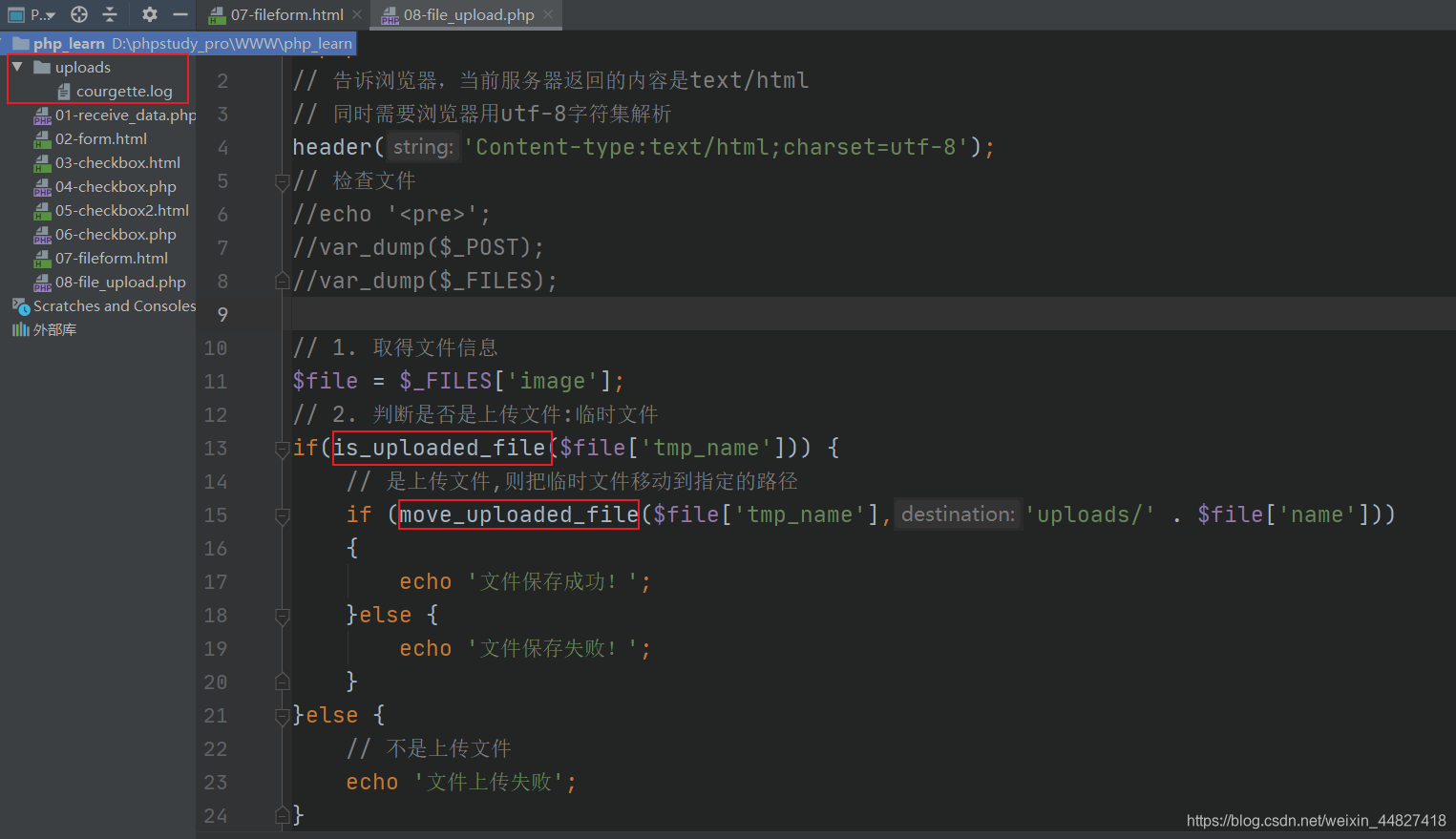Collapse the uploads folder arrow

(x=17, y=67)
